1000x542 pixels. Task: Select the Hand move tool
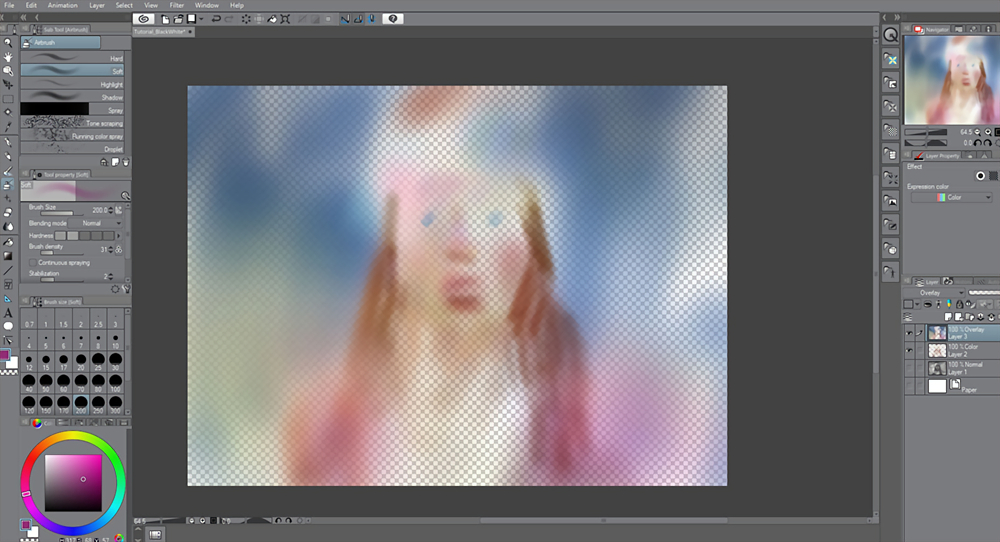[8, 57]
